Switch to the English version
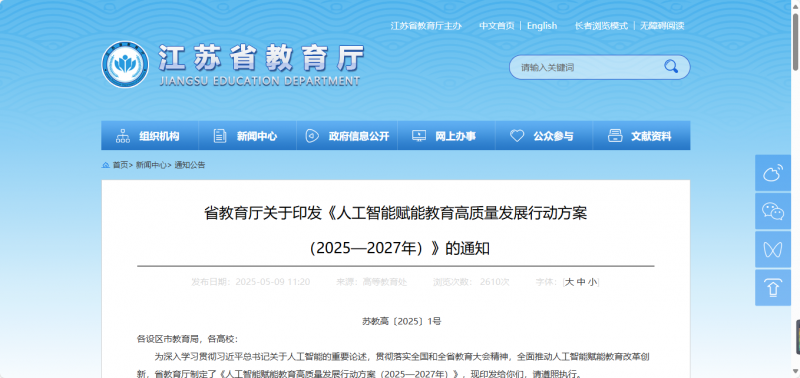Screen dimensions: 800x378 542,26
